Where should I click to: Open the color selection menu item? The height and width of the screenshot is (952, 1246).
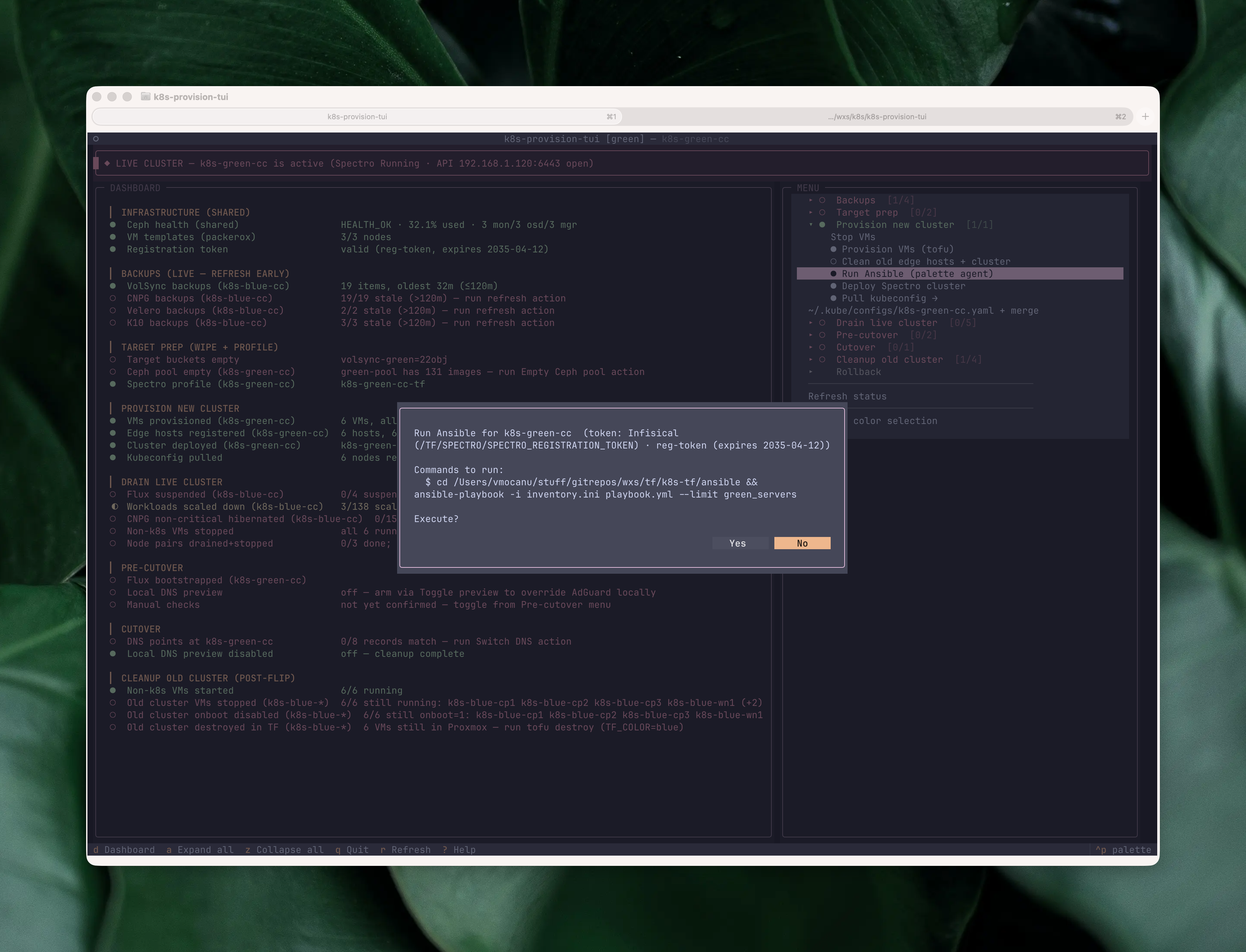(895, 420)
